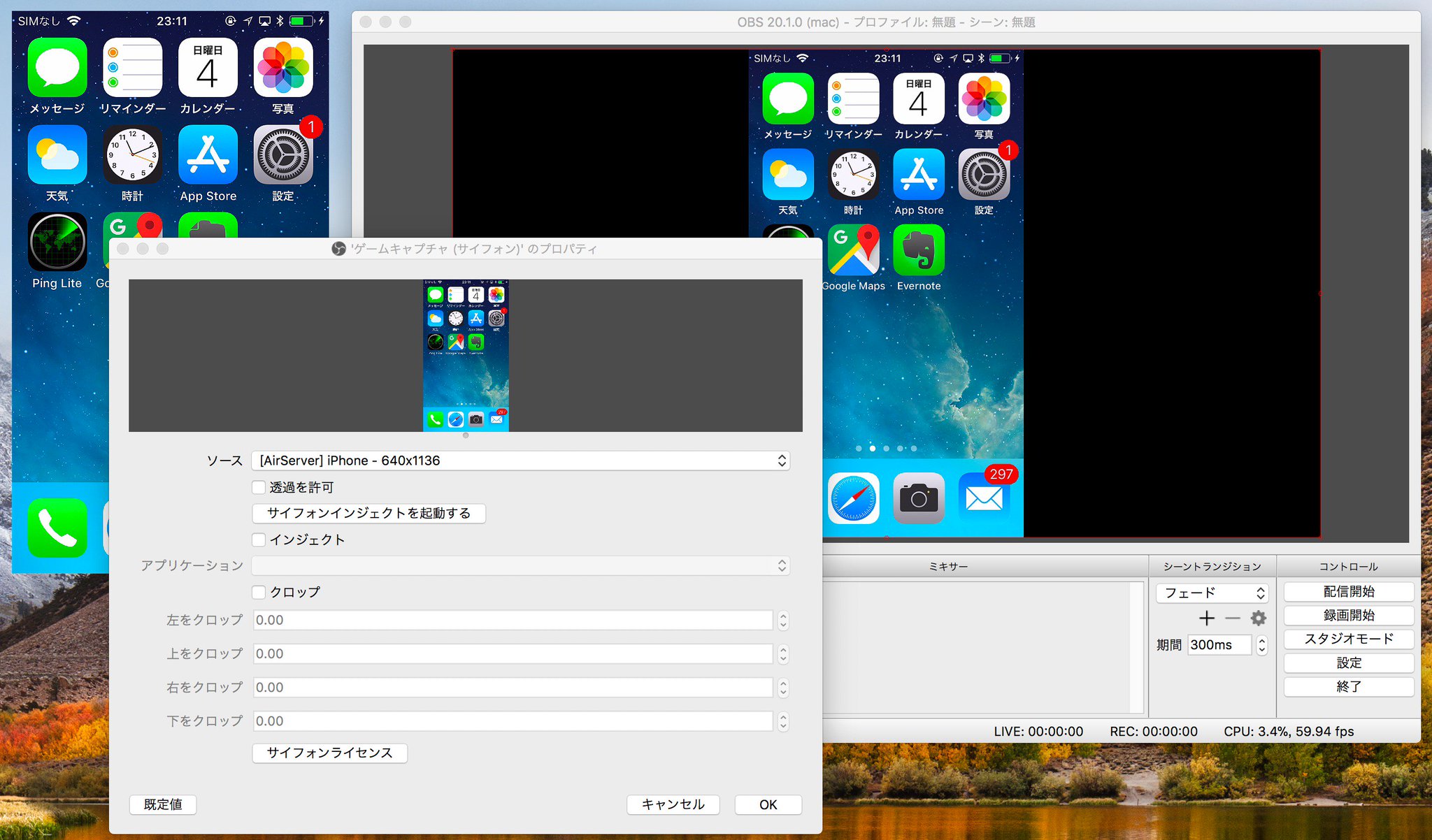Click 配信開始 to start streaming

point(1349,592)
